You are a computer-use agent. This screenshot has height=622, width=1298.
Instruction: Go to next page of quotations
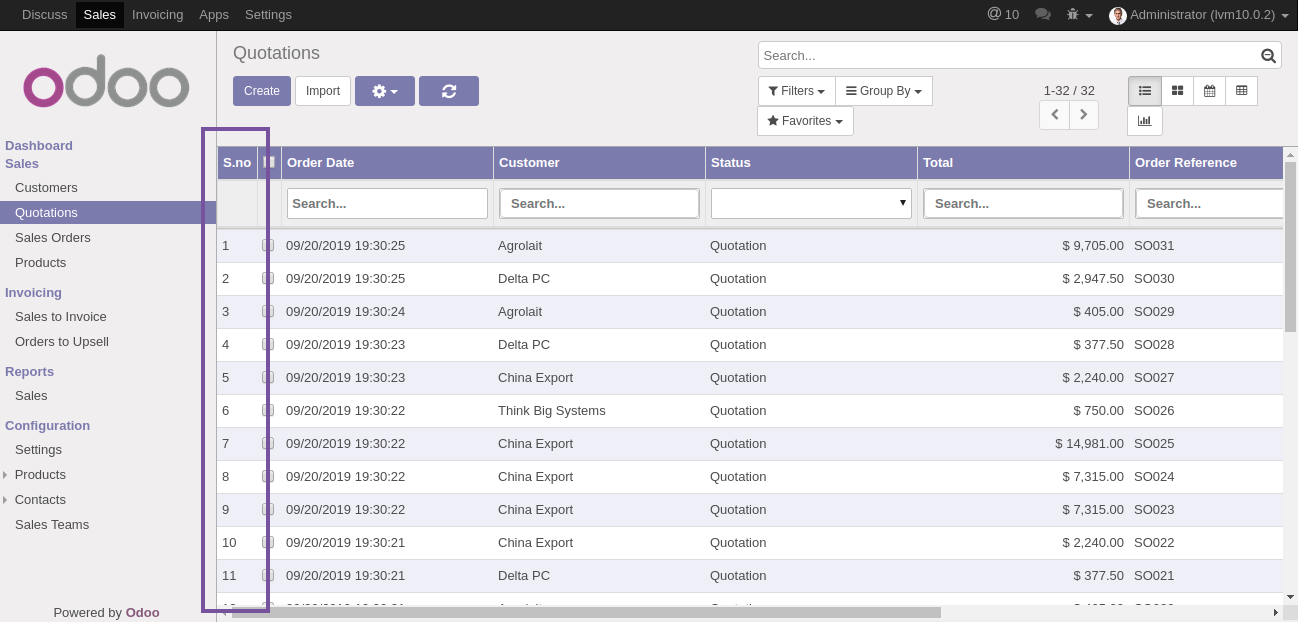pyautogui.click(x=1084, y=115)
